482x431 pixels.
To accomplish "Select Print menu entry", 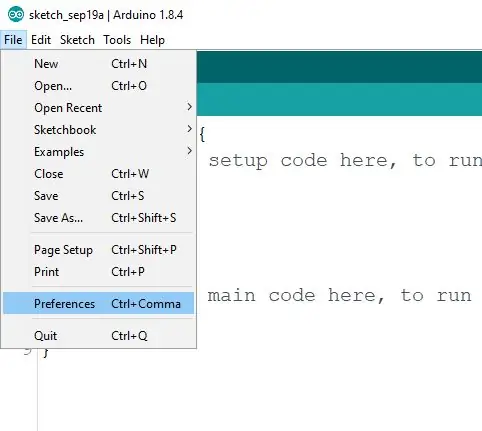I will (x=98, y=272).
